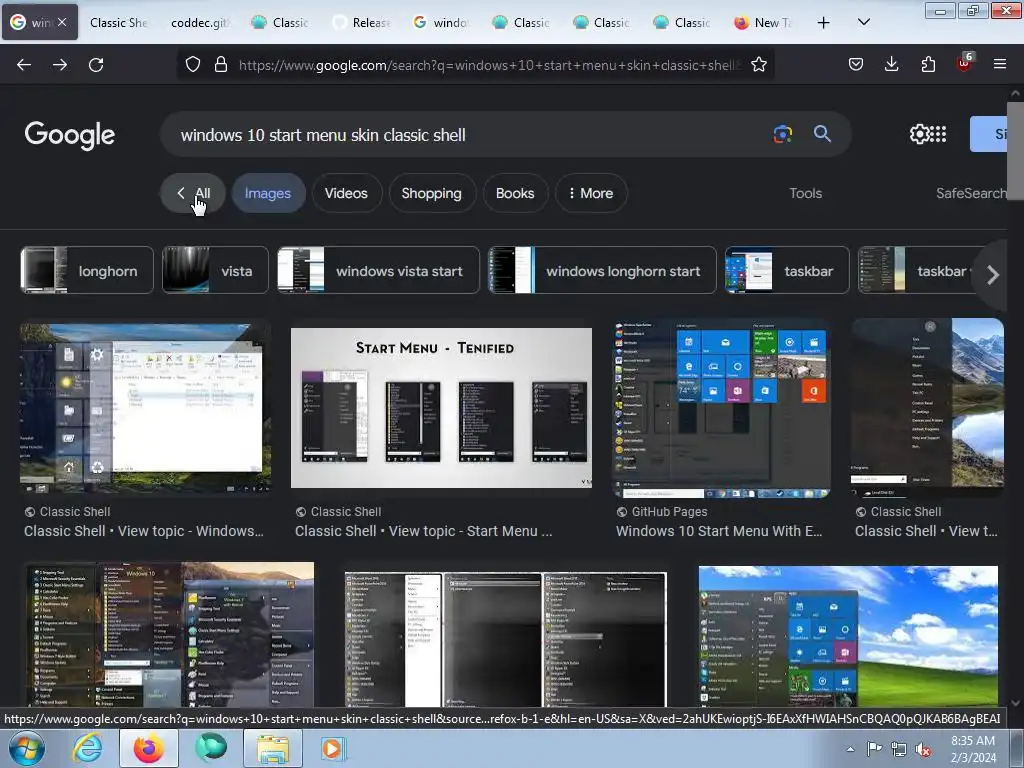
Task: Search by image with Google Lens icon
Action: pos(783,135)
